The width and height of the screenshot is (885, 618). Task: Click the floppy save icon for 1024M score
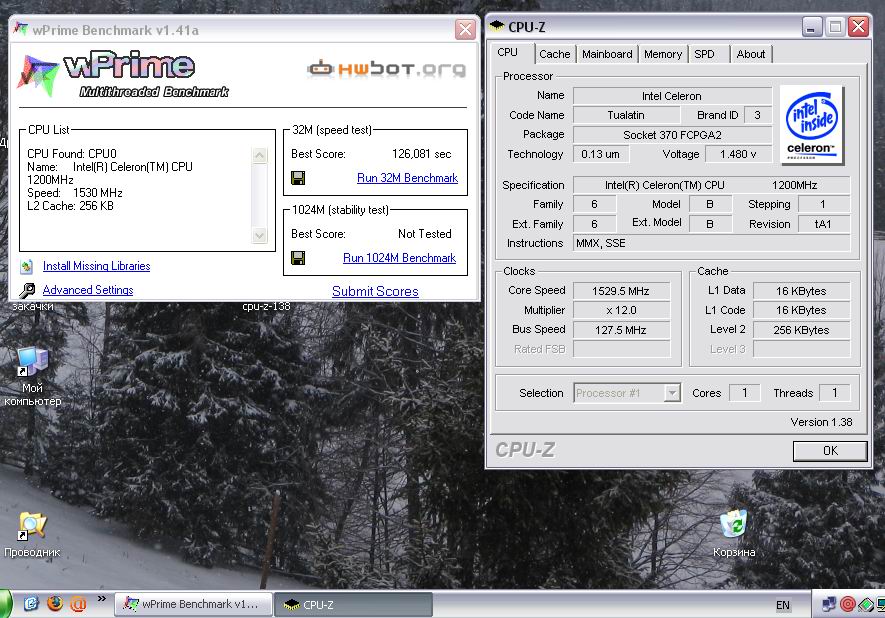click(298, 258)
